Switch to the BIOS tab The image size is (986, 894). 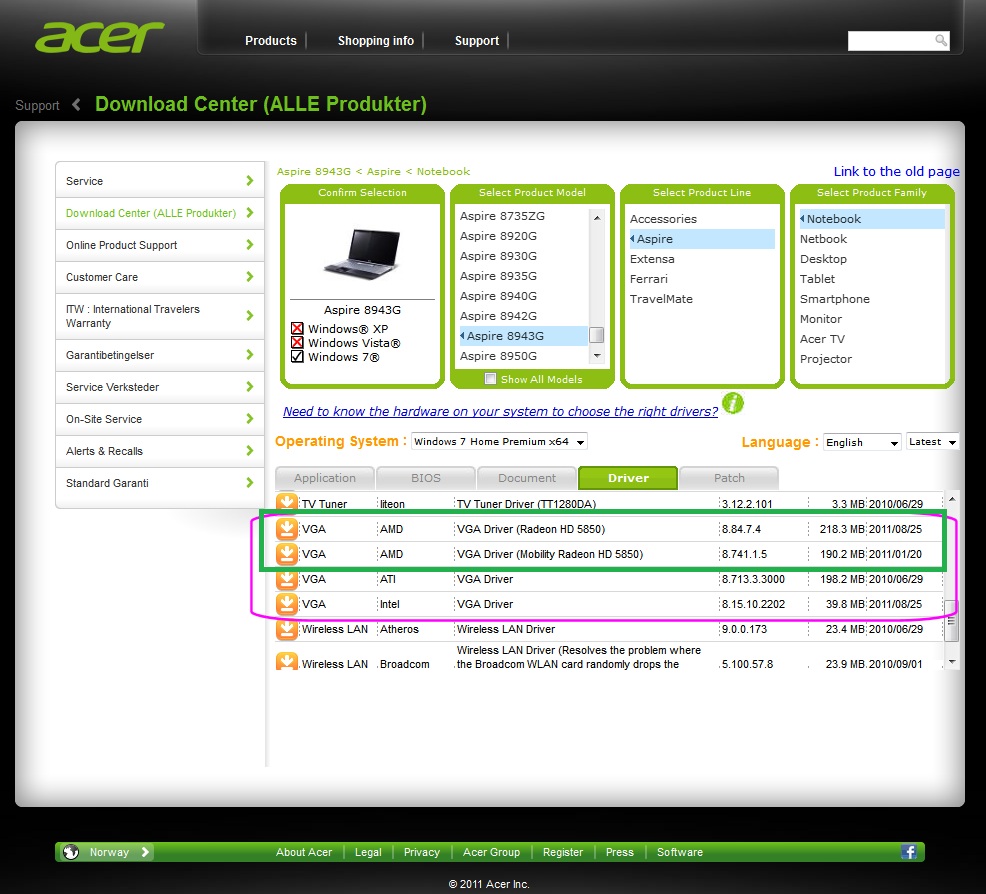tap(426, 478)
